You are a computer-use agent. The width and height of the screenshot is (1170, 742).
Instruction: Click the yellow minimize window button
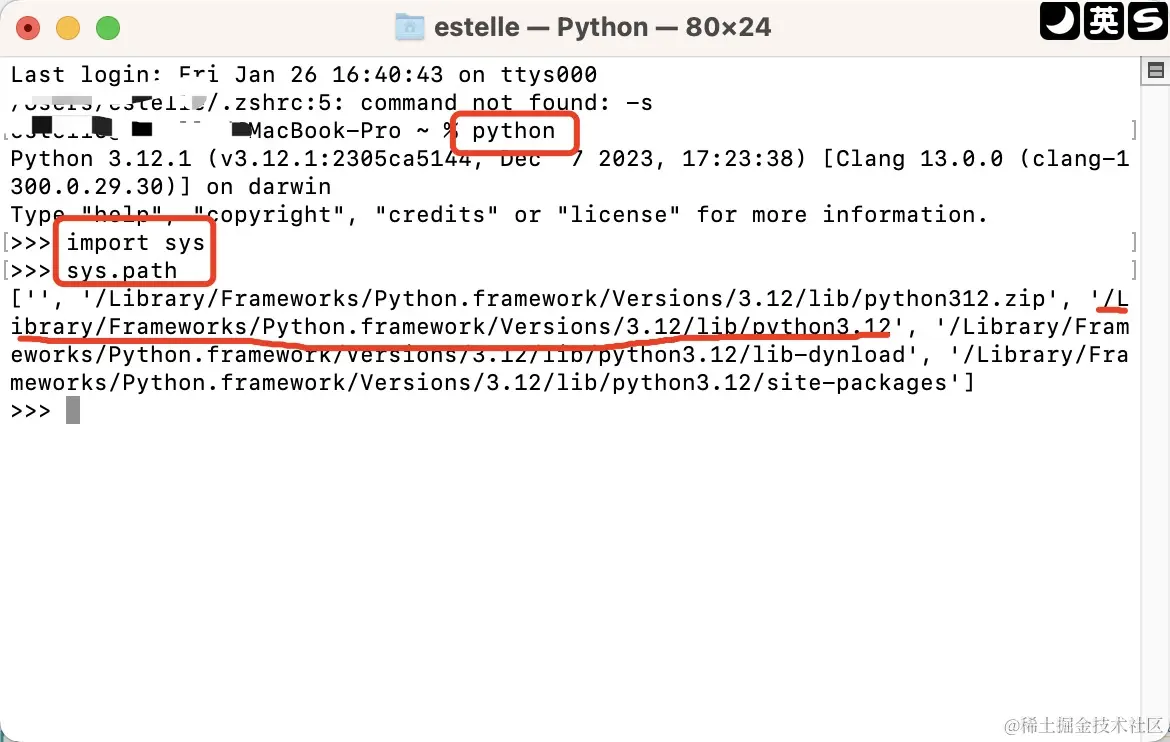pyautogui.click(x=68, y=28)
